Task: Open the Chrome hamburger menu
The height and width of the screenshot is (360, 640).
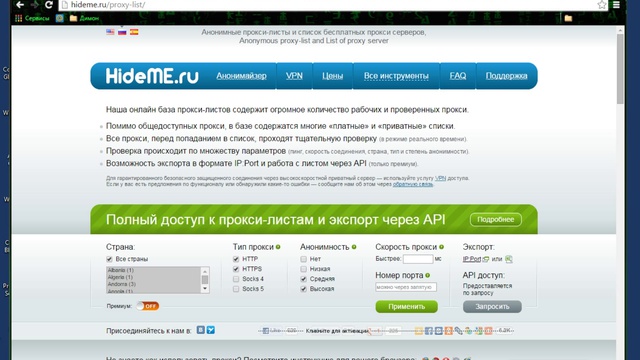Action: point(616,5)
